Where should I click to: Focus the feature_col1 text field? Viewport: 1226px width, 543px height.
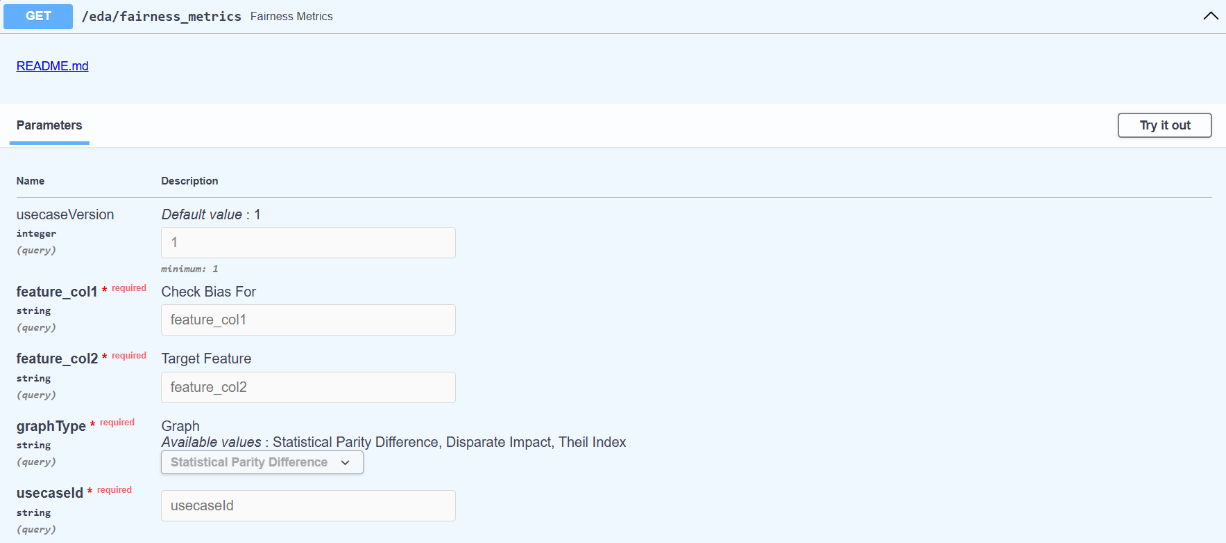tap(308, 320)
